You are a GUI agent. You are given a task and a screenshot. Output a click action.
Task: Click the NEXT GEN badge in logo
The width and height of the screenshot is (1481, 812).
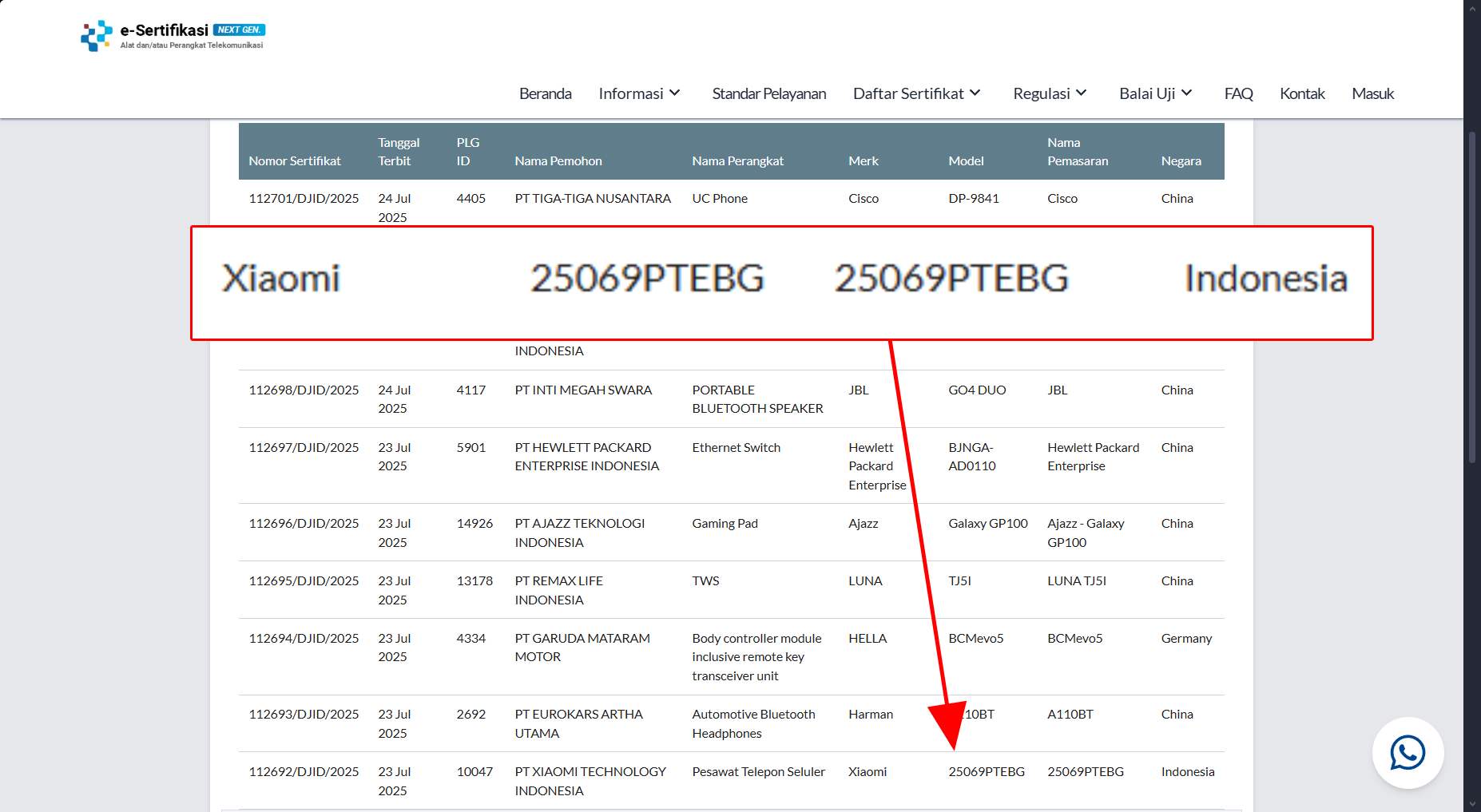239,30
